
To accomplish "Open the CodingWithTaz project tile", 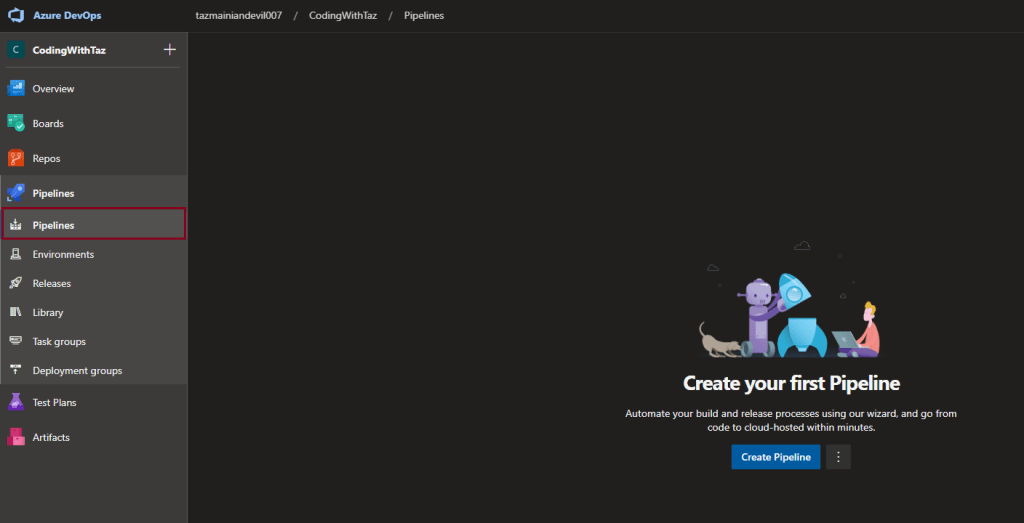I will coord(69,50).
